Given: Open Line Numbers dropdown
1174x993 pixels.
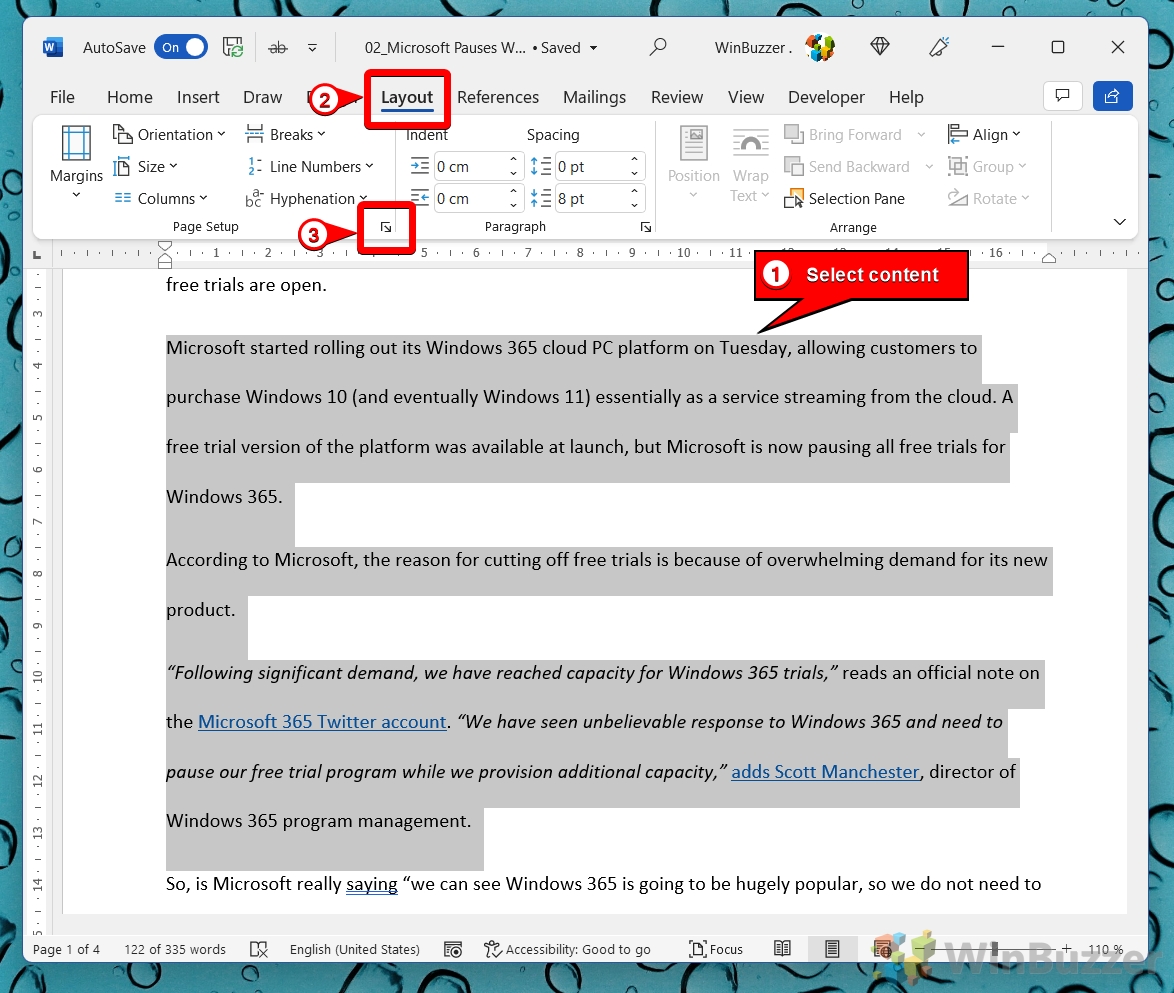Looking at the screenshot, I should [310, 167].
